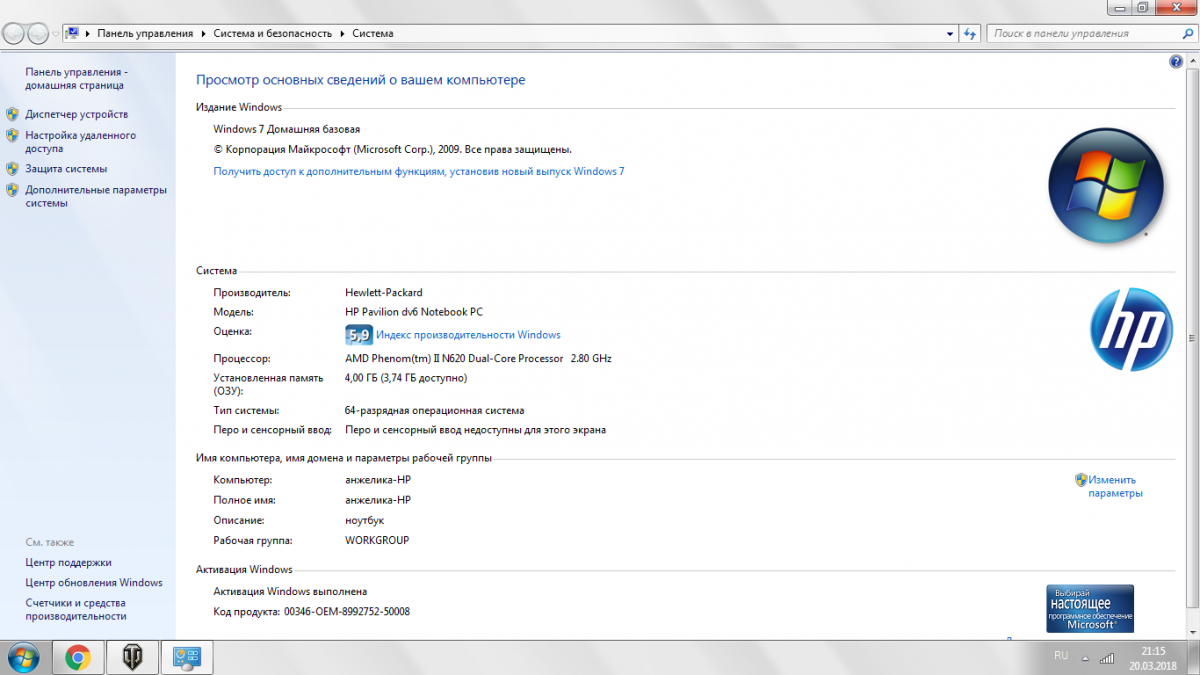The image size is (1200, 675).
Task: Restore down the window
Action: click(x=1142, y=7)
